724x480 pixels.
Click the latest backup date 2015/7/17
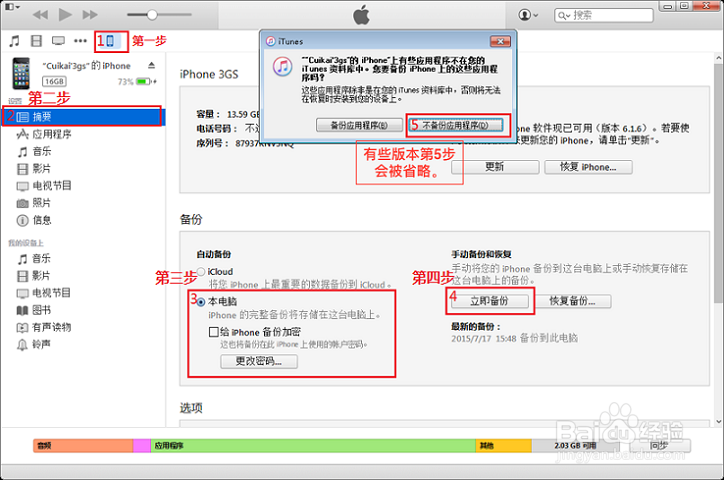click(471, 338)
